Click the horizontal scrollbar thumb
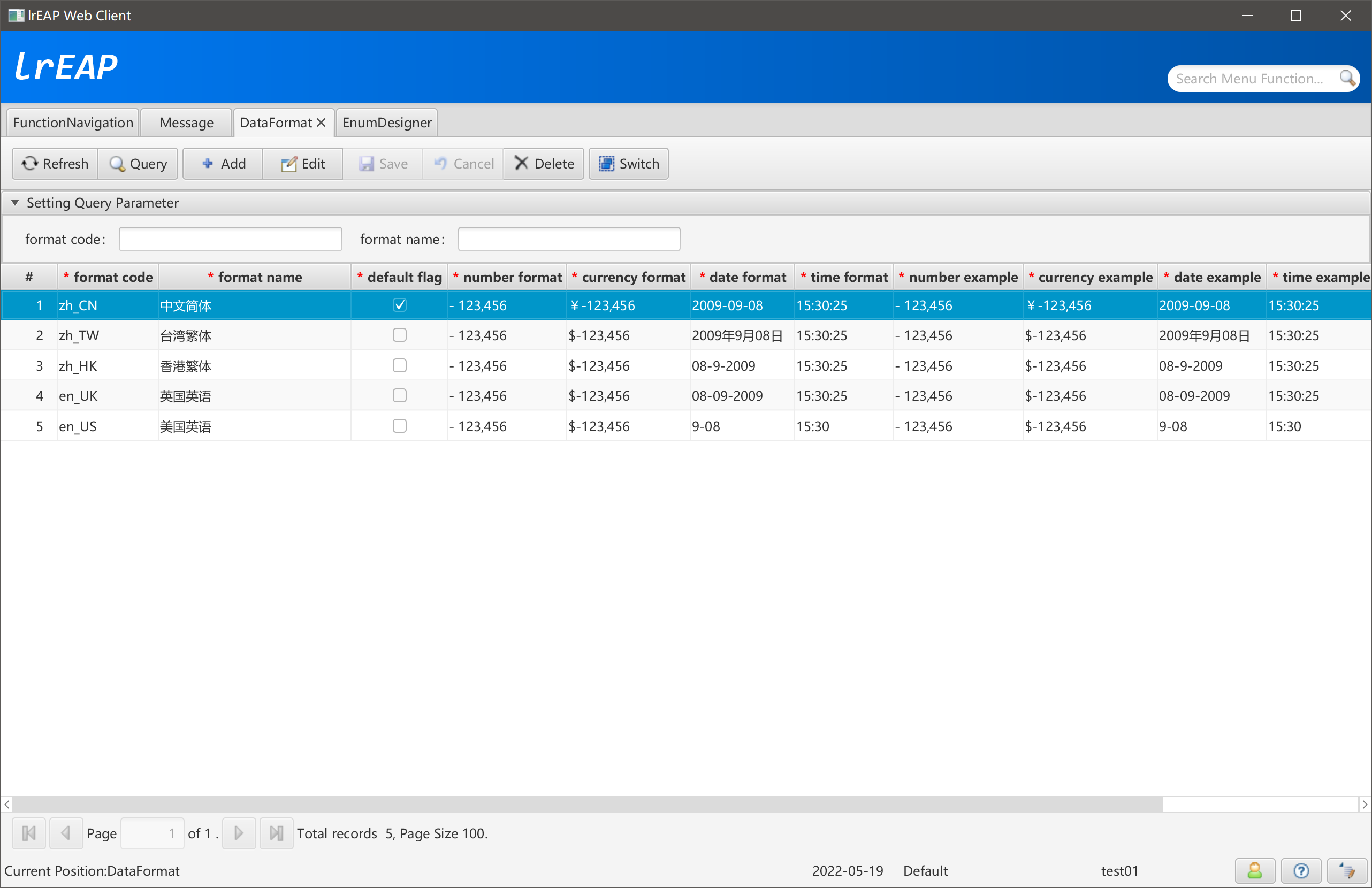The height and width of the screenshot is (888, 1372). click(587, 805)
